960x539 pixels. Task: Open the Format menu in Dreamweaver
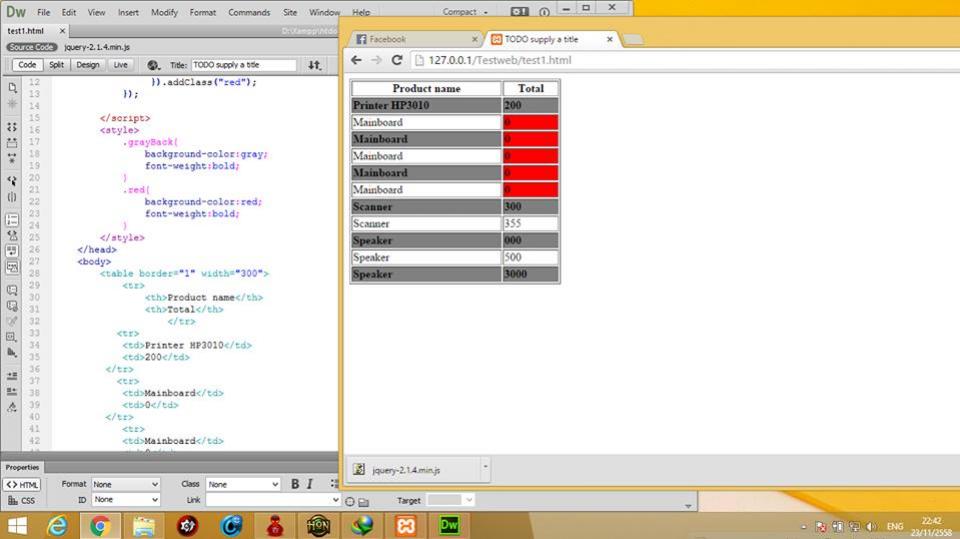[203, 12]
